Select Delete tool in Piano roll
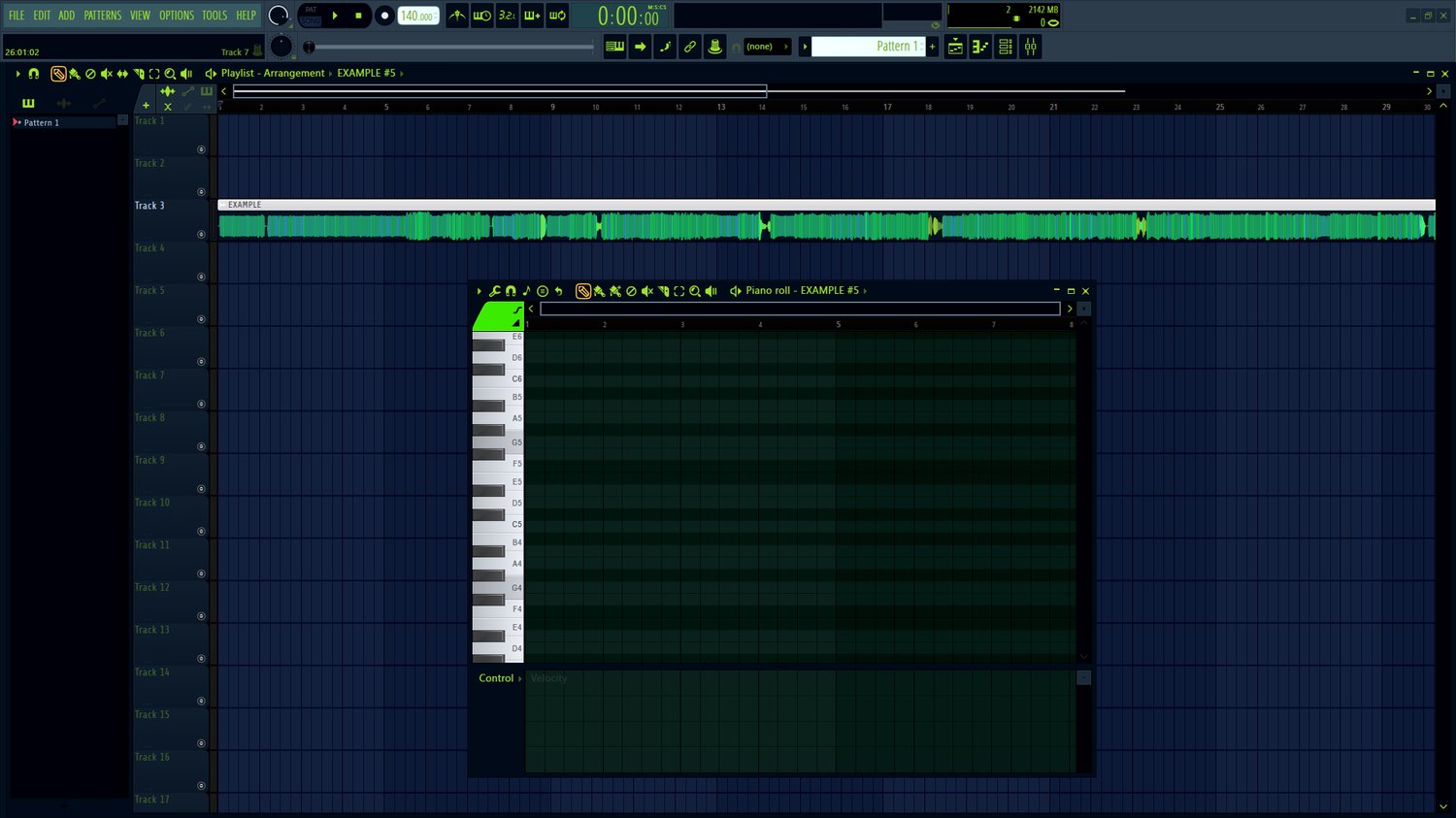The image size is (1456, 818). click(x=631, y=291)
